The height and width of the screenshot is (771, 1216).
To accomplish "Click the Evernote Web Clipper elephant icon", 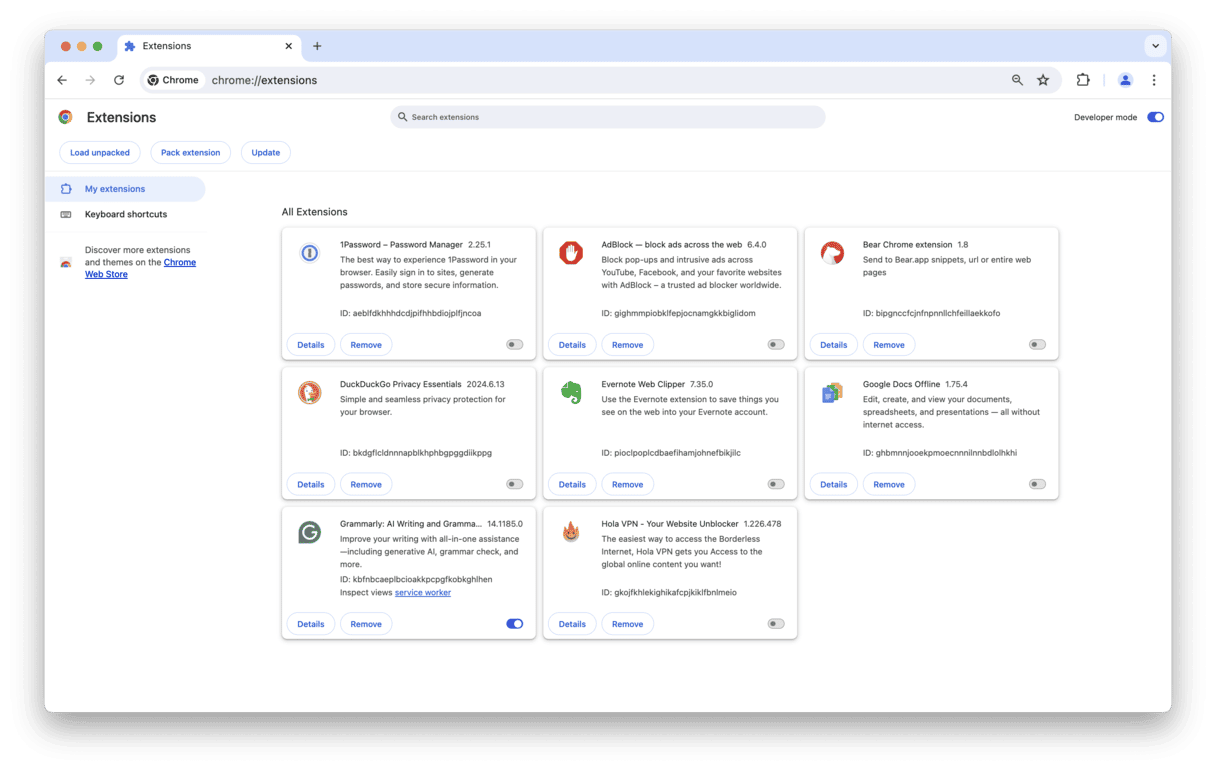I will [571, 392].
